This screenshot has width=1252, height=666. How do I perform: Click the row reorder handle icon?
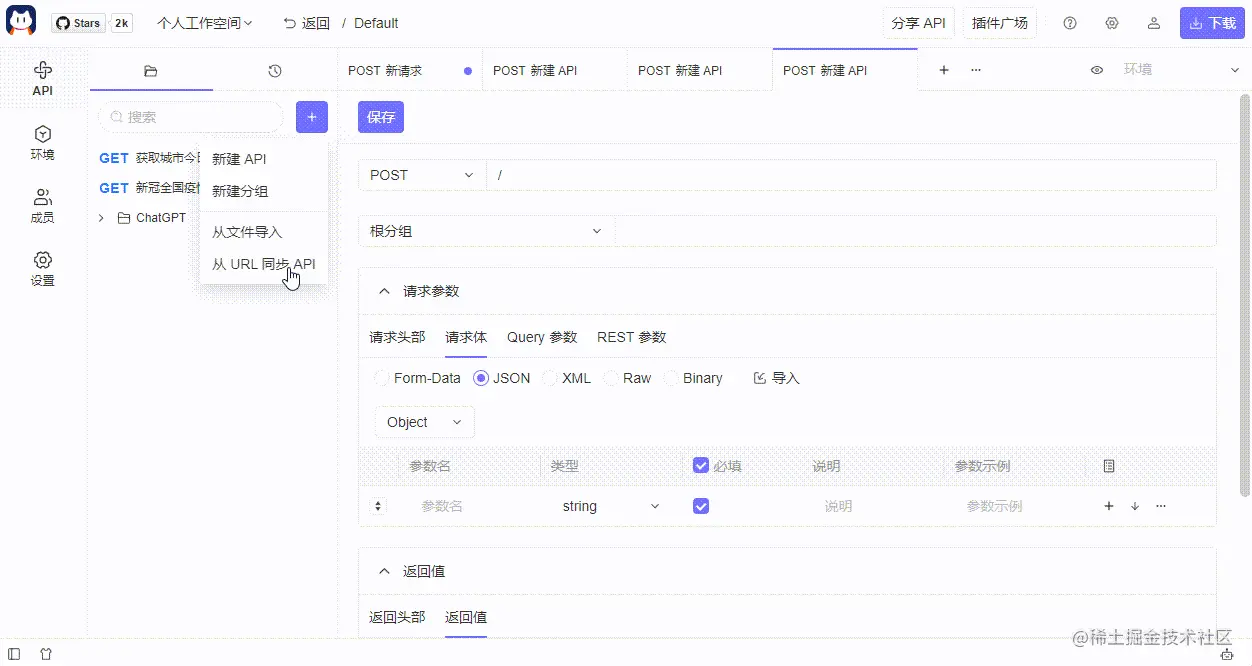(378, 506)
